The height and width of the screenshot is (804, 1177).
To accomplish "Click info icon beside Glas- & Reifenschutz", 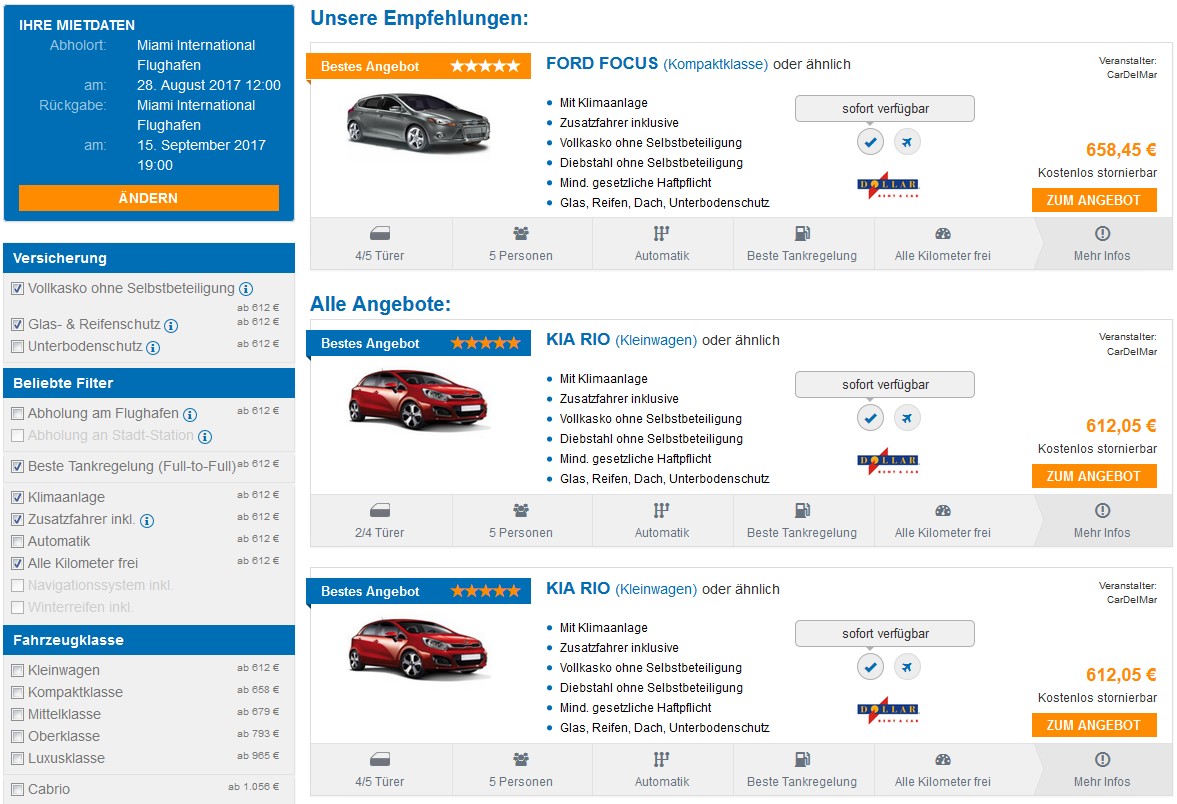I will click(171, 326).
